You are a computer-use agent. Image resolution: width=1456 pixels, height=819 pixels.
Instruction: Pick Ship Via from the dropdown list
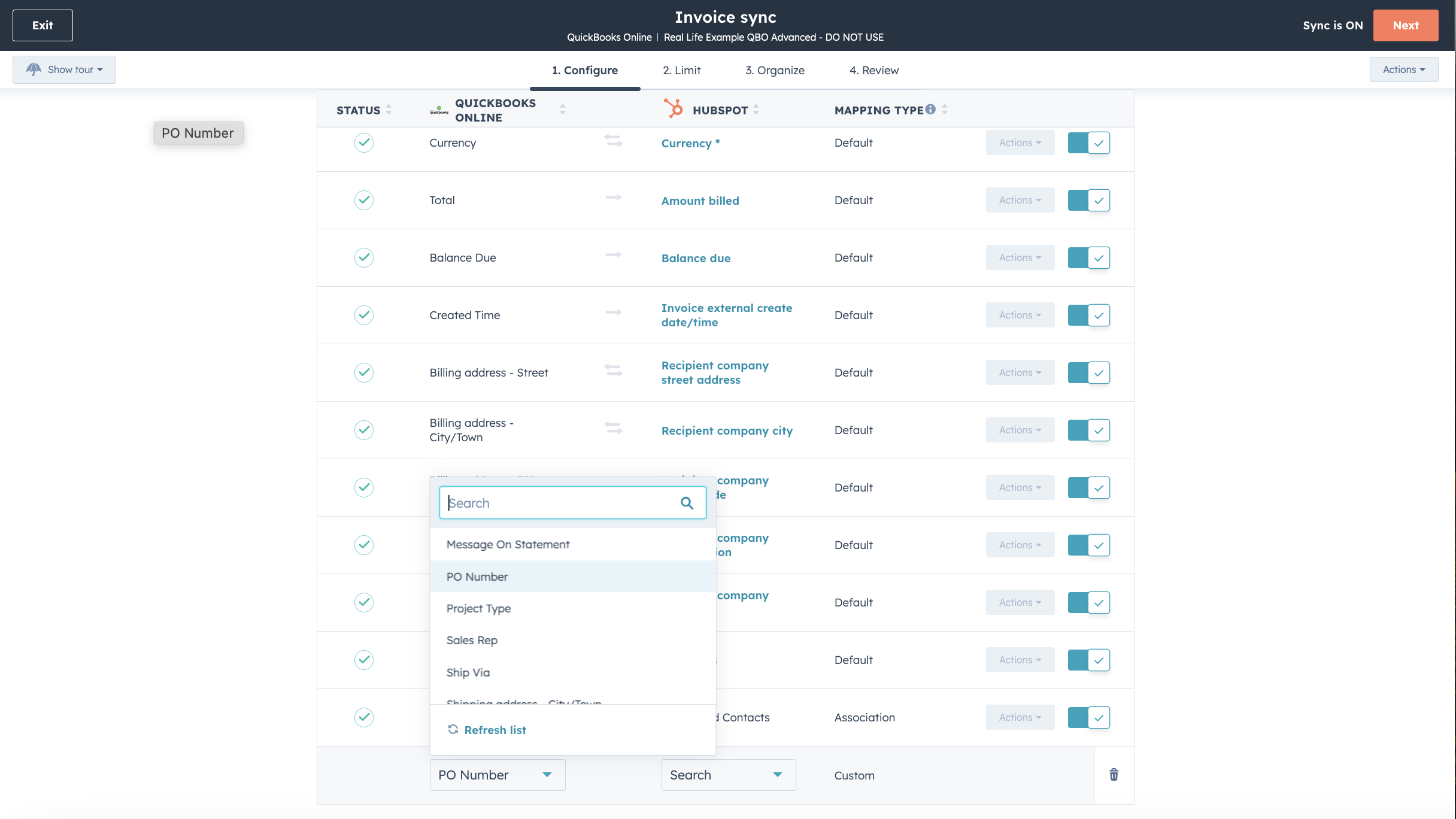[573, 672]
